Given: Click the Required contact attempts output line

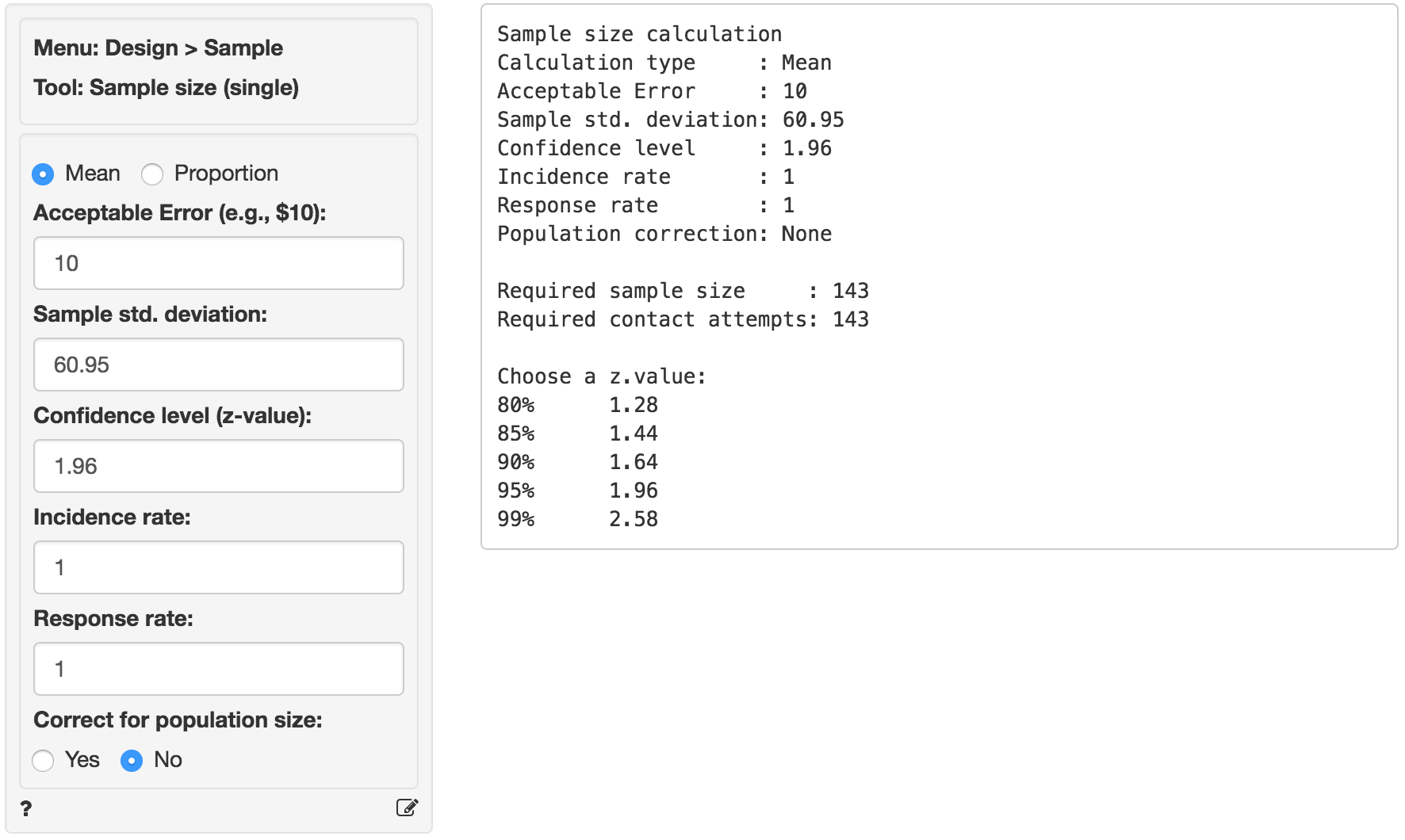Looking at the screenshot, I should (x=682, y=319).
